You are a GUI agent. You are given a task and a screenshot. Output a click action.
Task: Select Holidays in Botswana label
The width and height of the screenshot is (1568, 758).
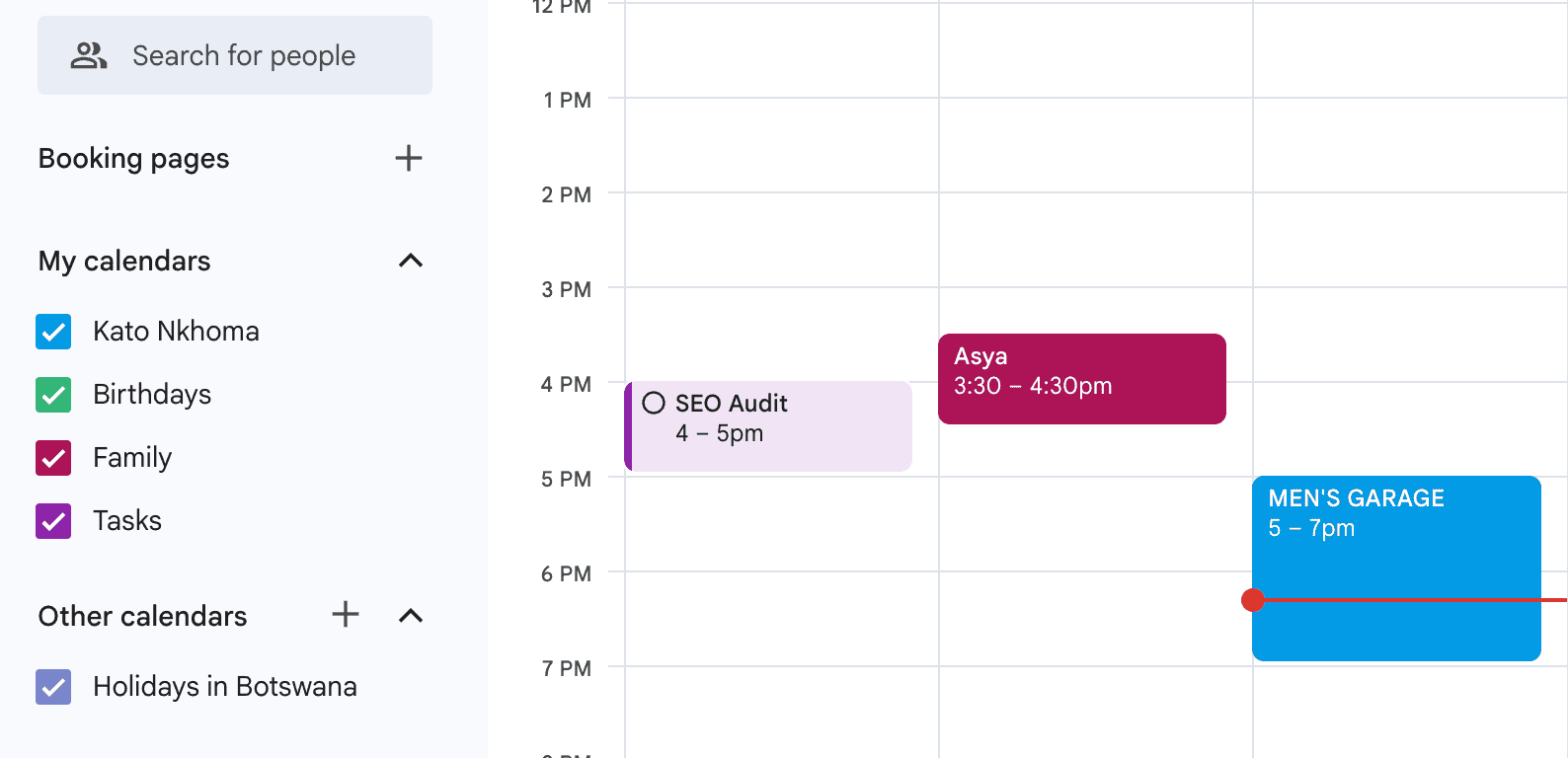225,686
